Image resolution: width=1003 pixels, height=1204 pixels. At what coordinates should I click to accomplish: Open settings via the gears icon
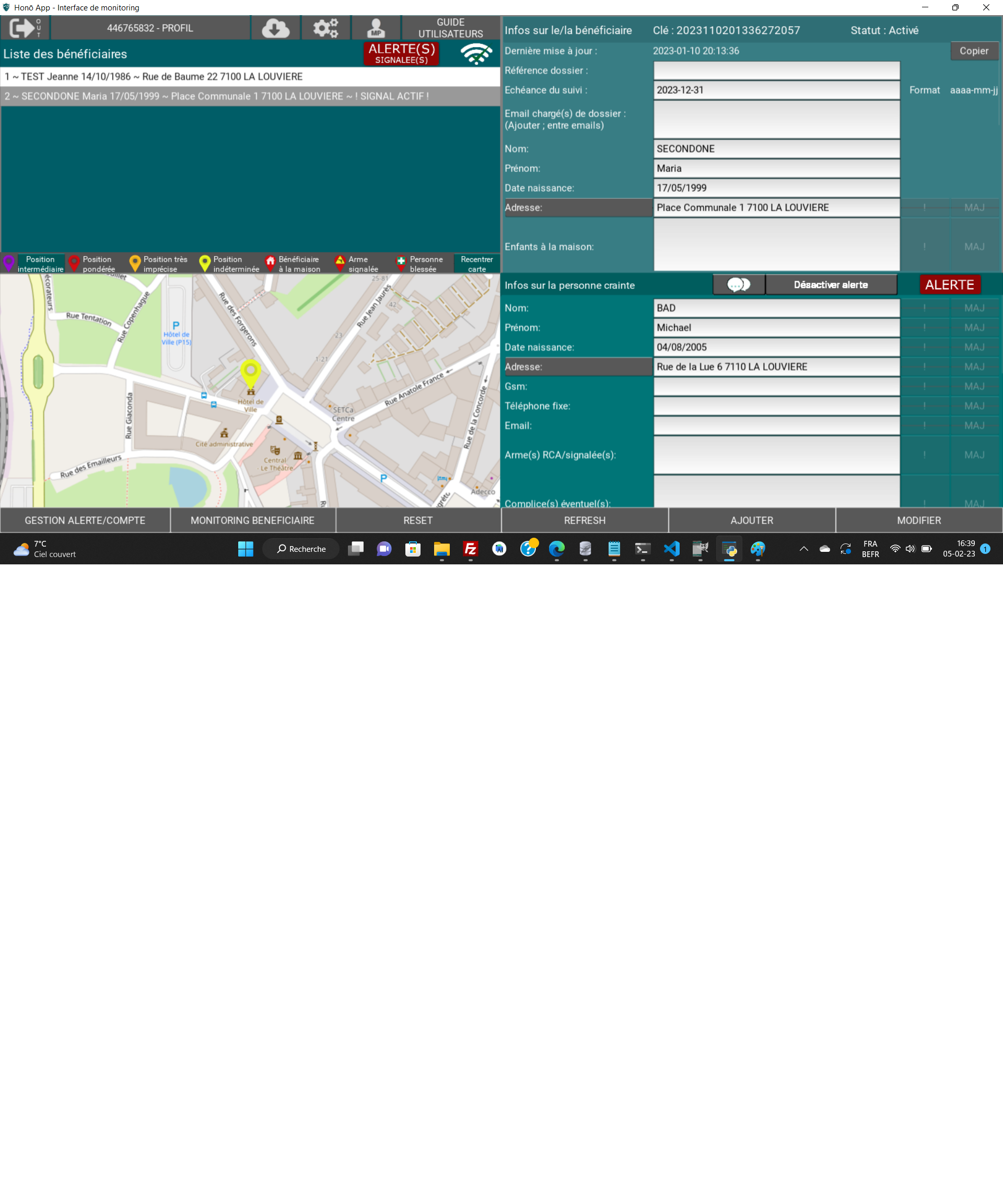325,28
